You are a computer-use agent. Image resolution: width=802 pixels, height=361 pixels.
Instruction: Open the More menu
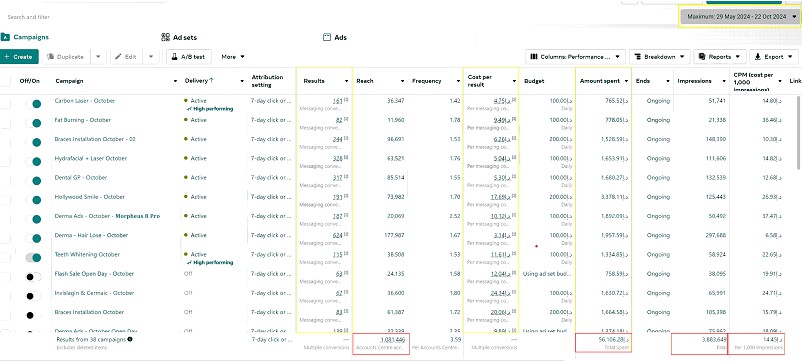[233, 57]
